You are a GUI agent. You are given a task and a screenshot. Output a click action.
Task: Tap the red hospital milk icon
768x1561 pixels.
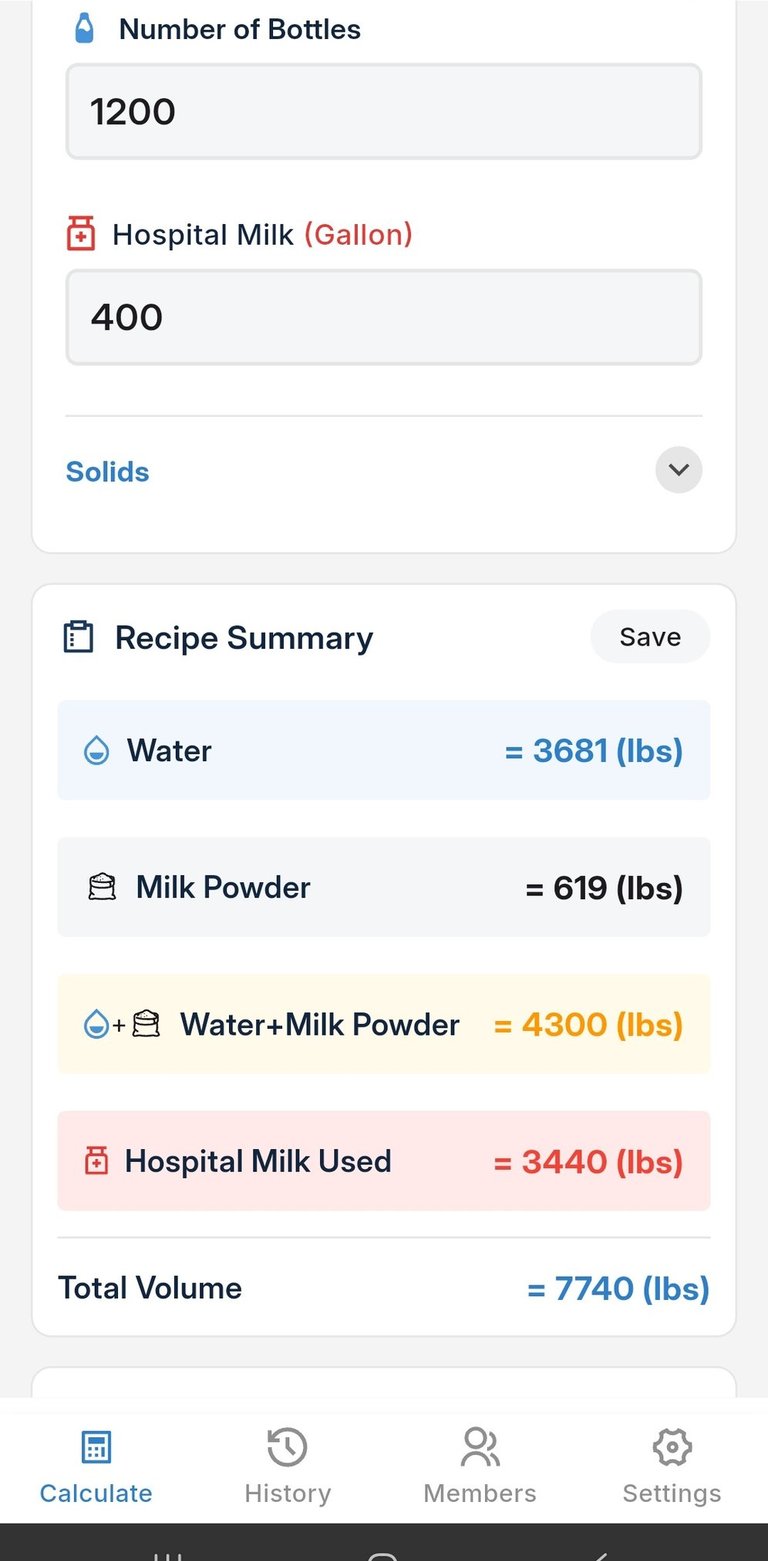click(x=80, y=235)
